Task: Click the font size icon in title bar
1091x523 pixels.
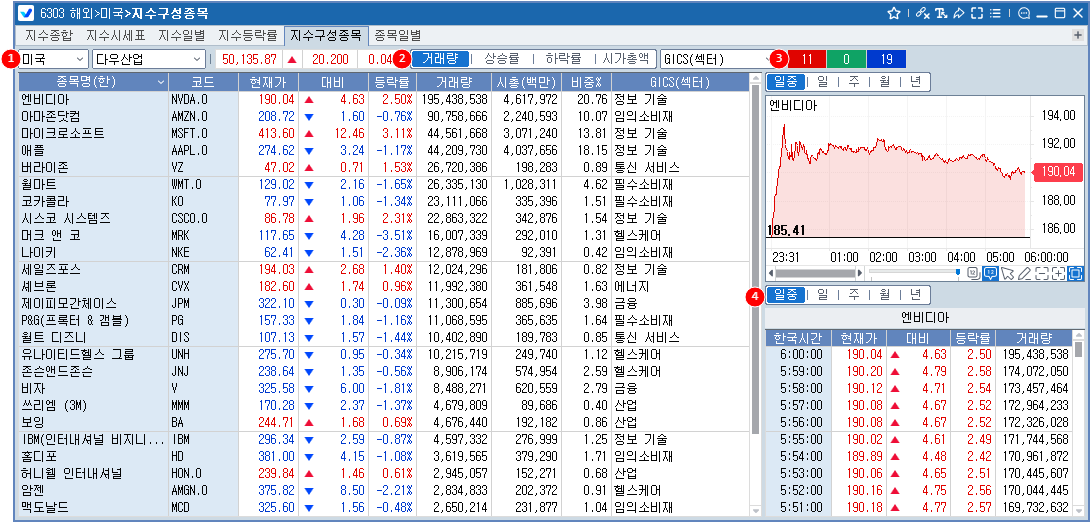Action: click(x=941, y=13)
